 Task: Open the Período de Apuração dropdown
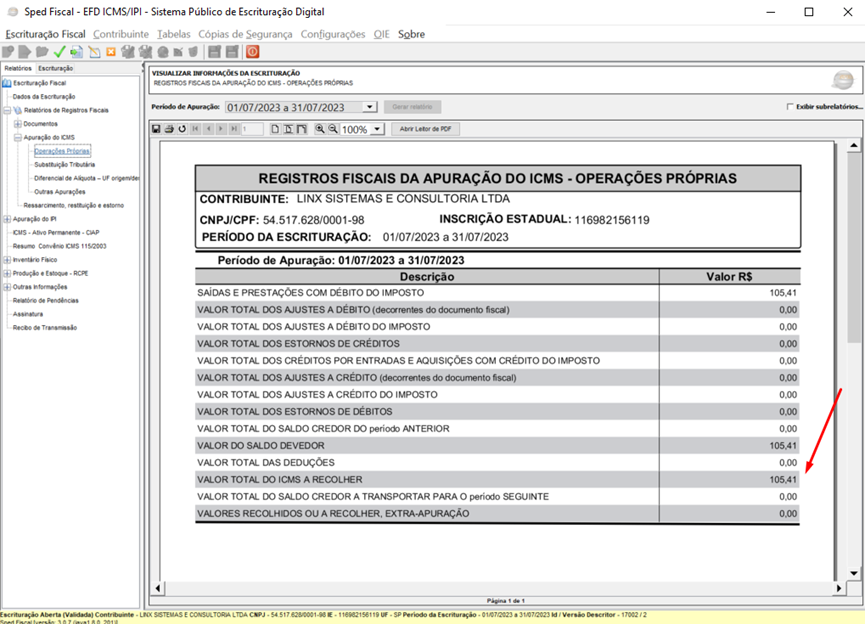click(x=369, y=107)
